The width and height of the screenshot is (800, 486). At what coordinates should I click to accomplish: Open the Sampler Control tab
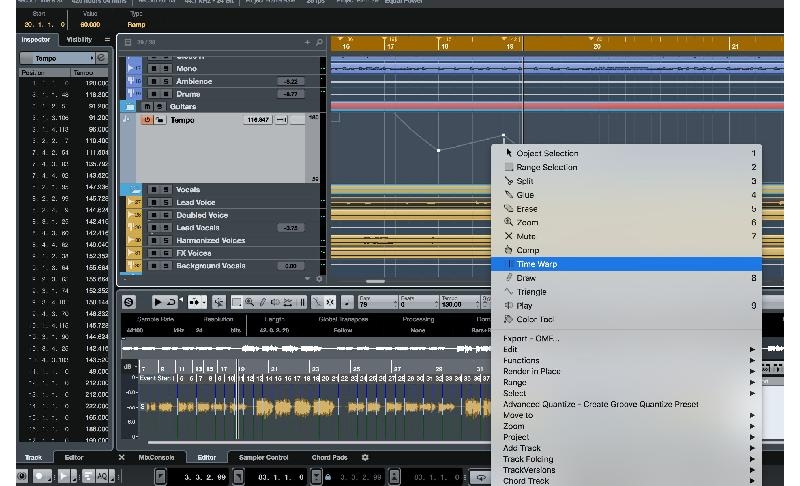coord(263,457)
